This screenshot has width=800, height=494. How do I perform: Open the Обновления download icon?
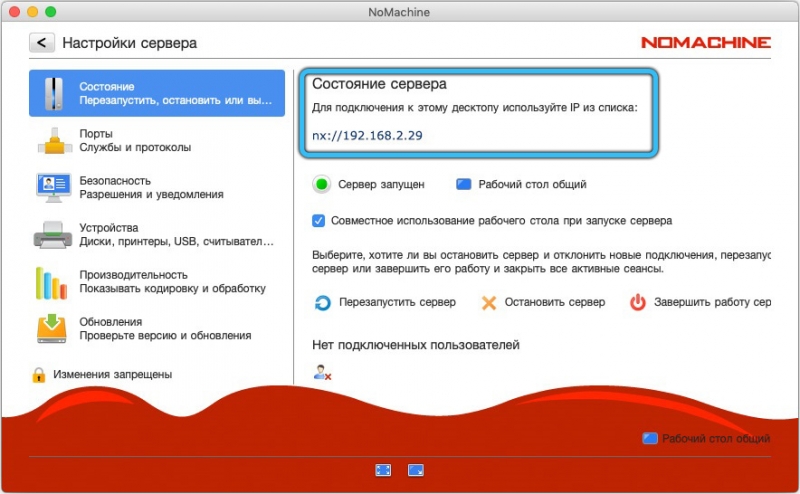click(x=52, y=329)
